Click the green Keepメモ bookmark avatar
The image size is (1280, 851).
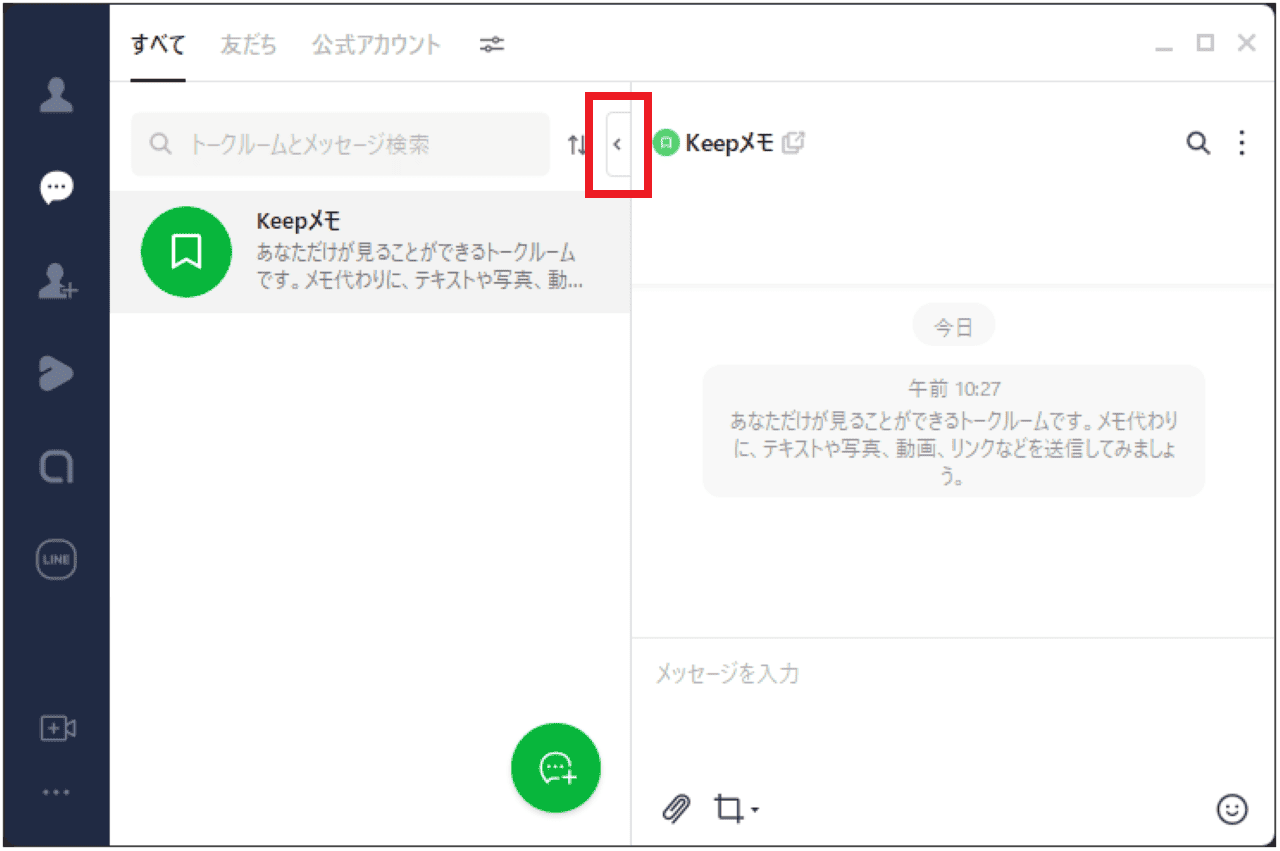(187, 252)
